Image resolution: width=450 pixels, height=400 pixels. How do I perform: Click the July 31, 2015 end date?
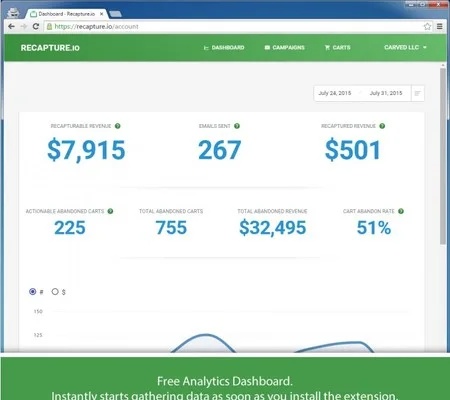386,93
